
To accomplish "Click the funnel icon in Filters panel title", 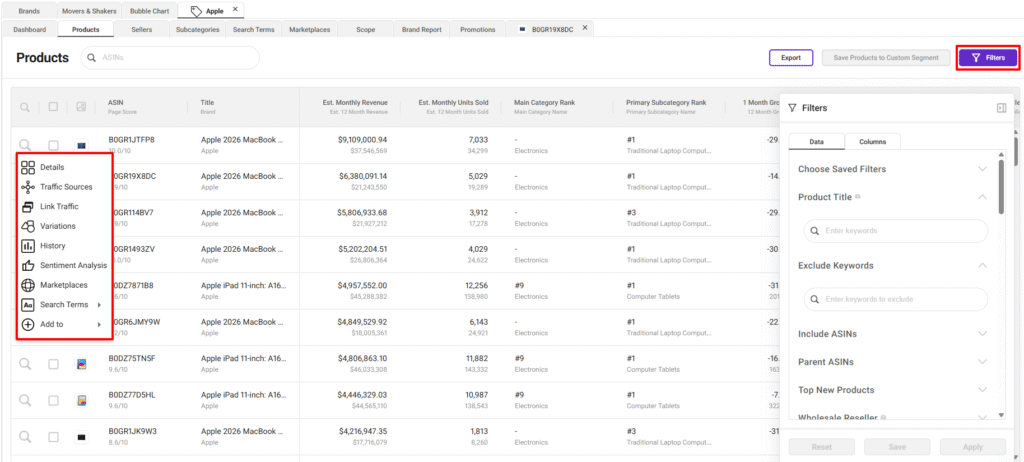I will tap(792, 108).
